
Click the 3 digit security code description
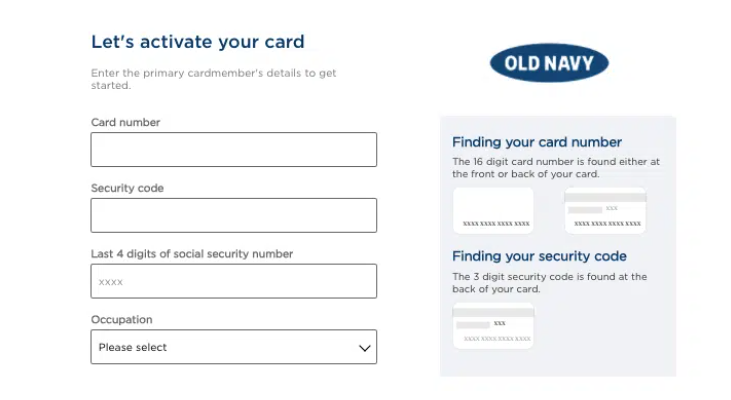(x=549, y=282)
